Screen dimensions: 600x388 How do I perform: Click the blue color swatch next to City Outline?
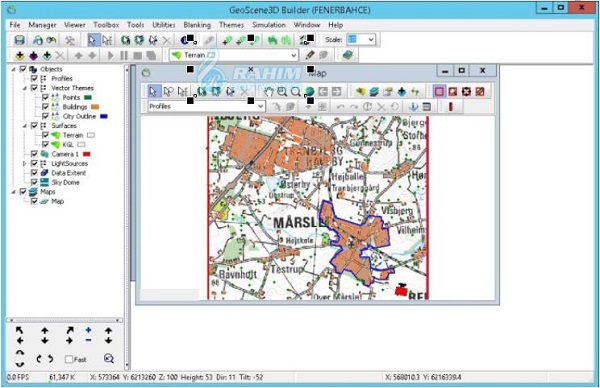click(x=104, y=116)
